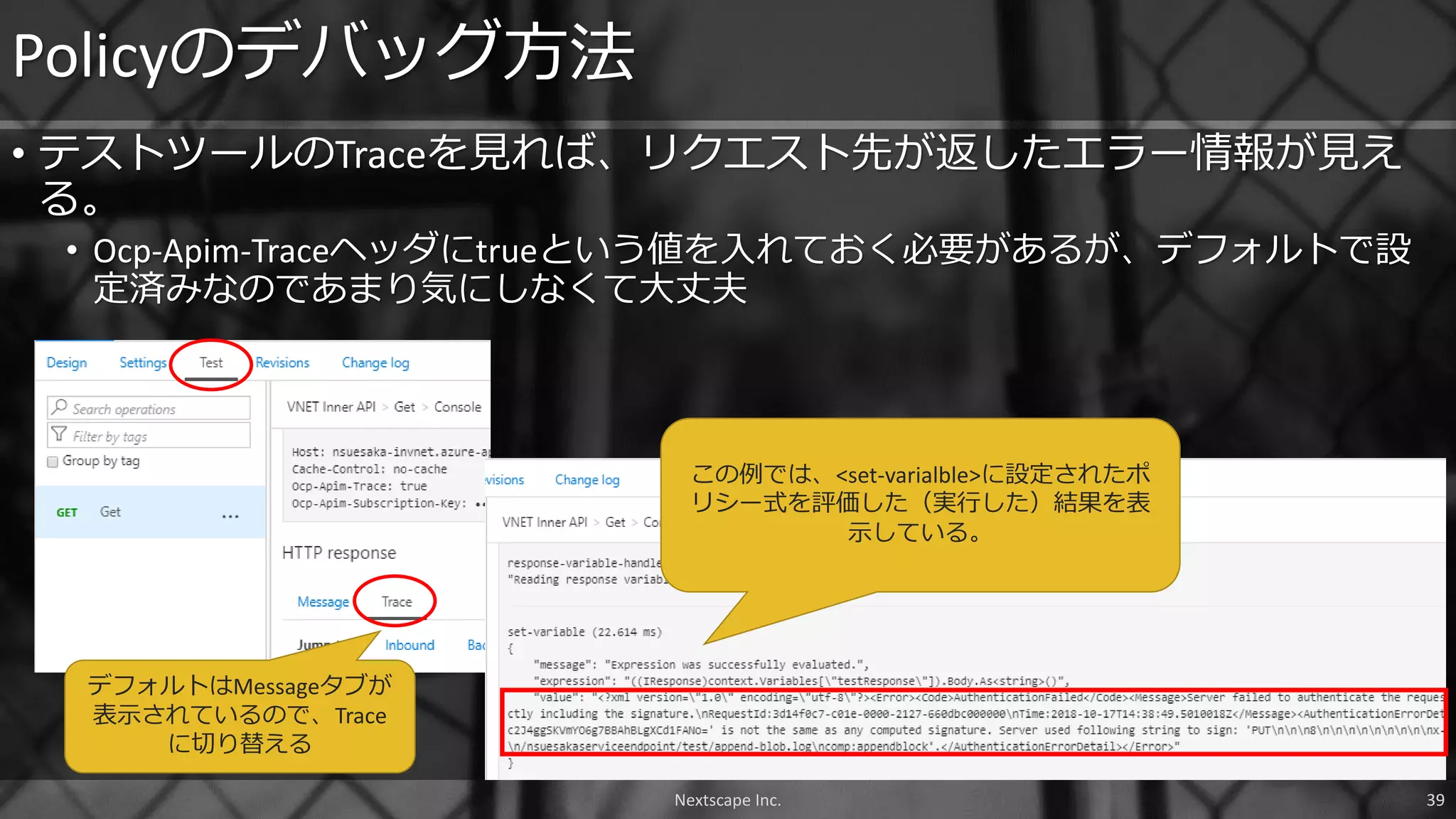Click the "Expression was successfully evaluated" message line
The image size is (1456, 819).
pos(701,665)
